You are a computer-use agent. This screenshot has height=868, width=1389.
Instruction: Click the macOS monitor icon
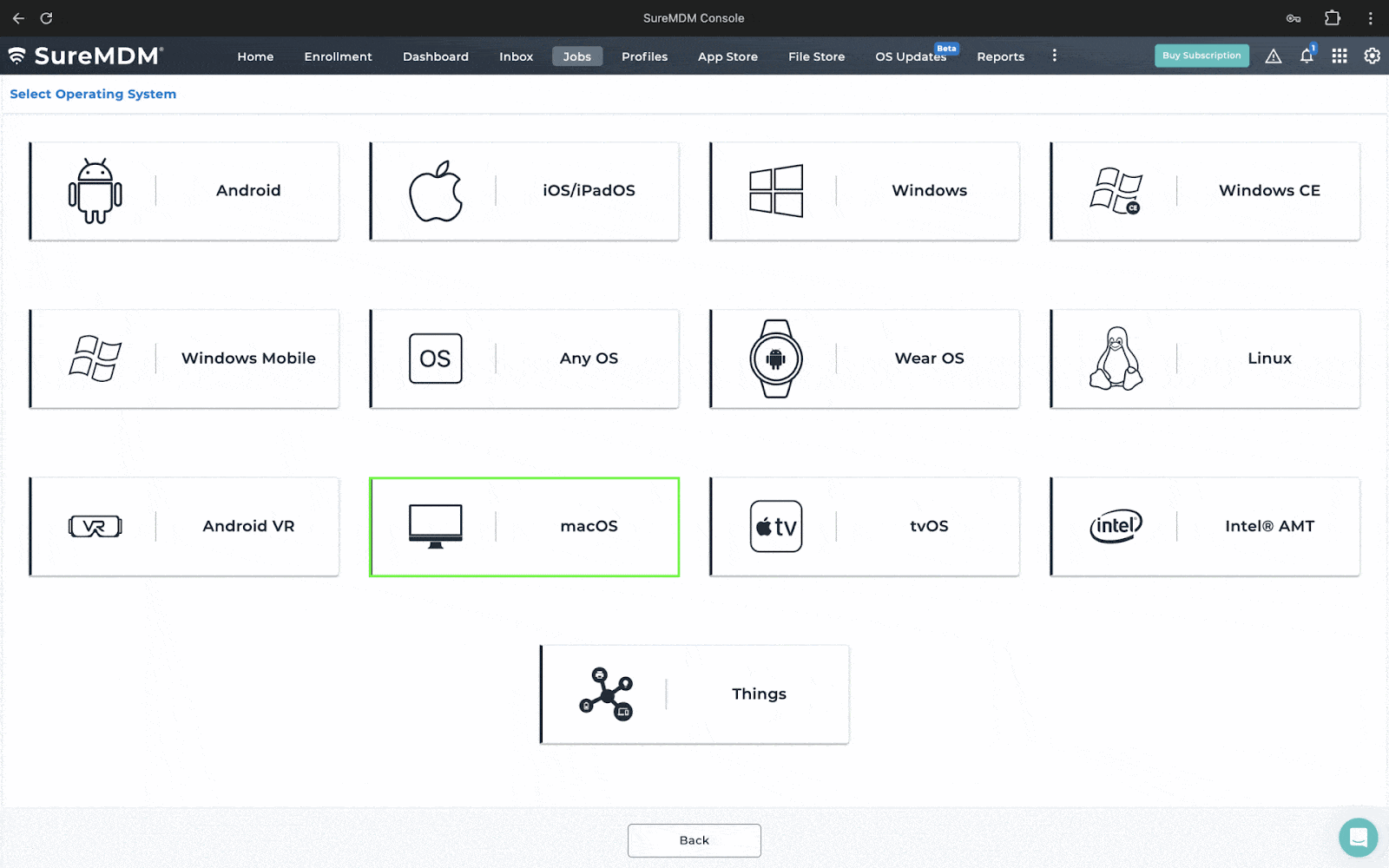[436, 526]
